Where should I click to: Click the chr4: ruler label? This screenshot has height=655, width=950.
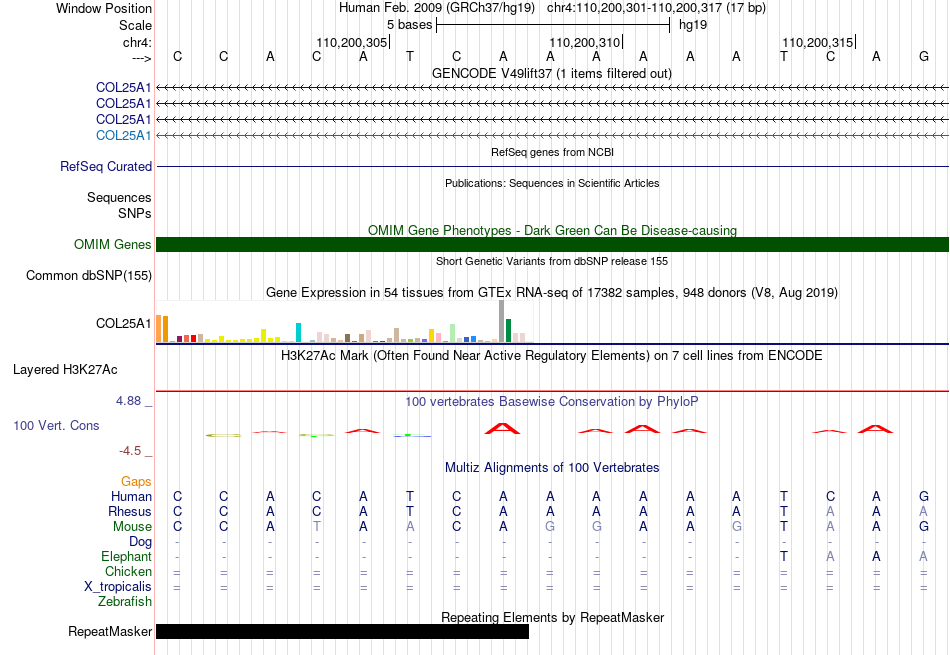[137, 42]
